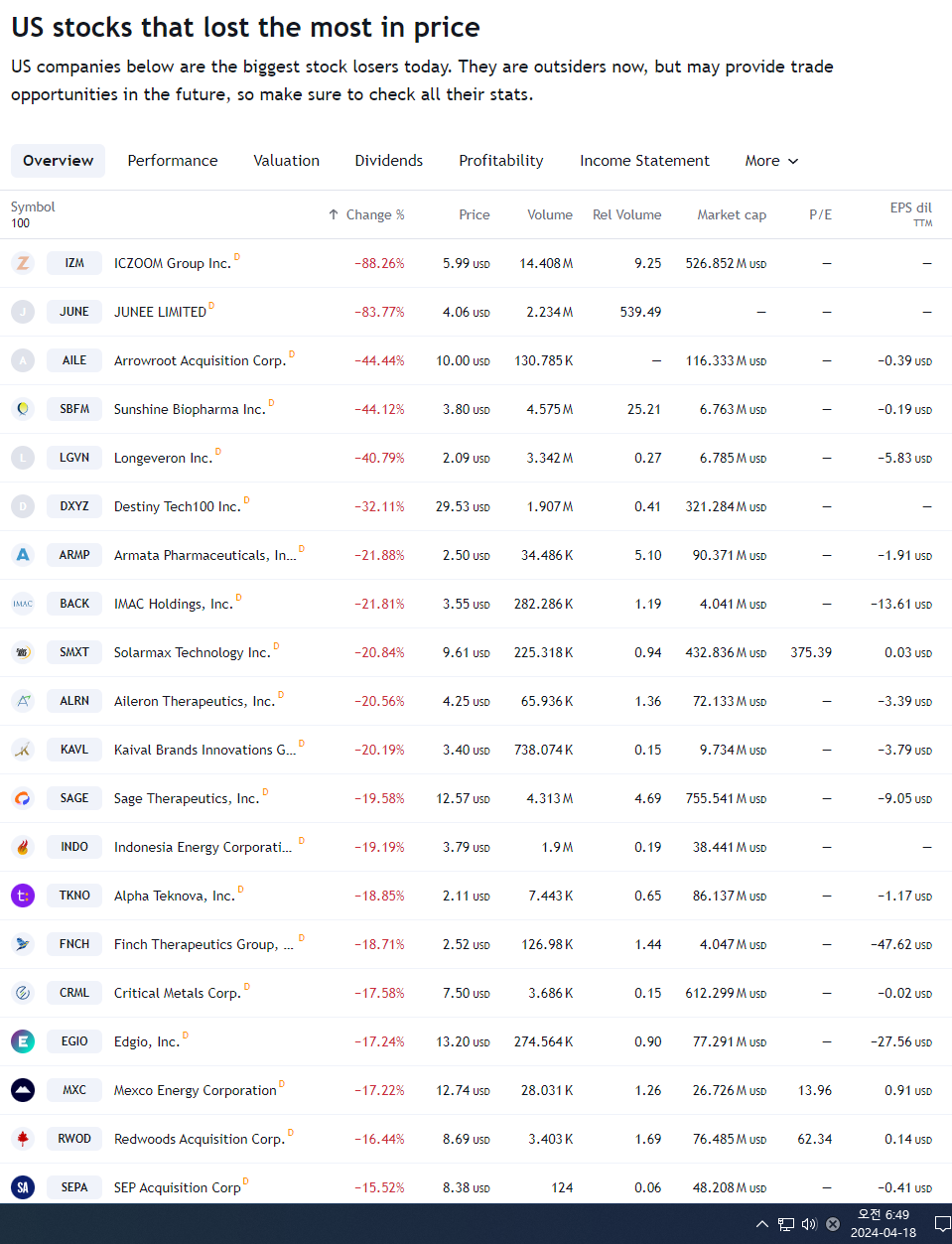Click the Alpha Teknova logo icon
This screenshot has height=1244, width=952.
coord(23,896)
